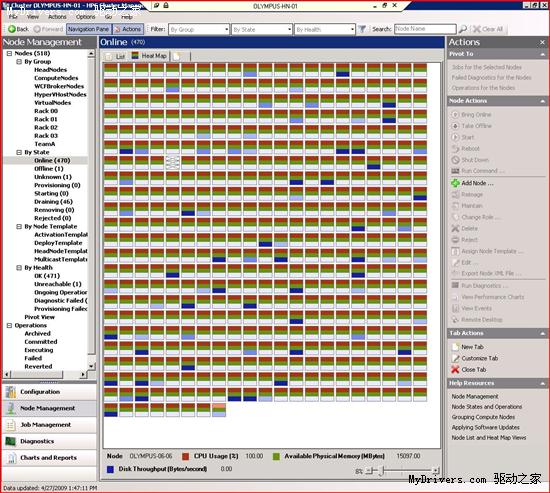This screenshot has height=493, width=550.
Task: Click the green Add Node plus icon
Action: (455, 183)
